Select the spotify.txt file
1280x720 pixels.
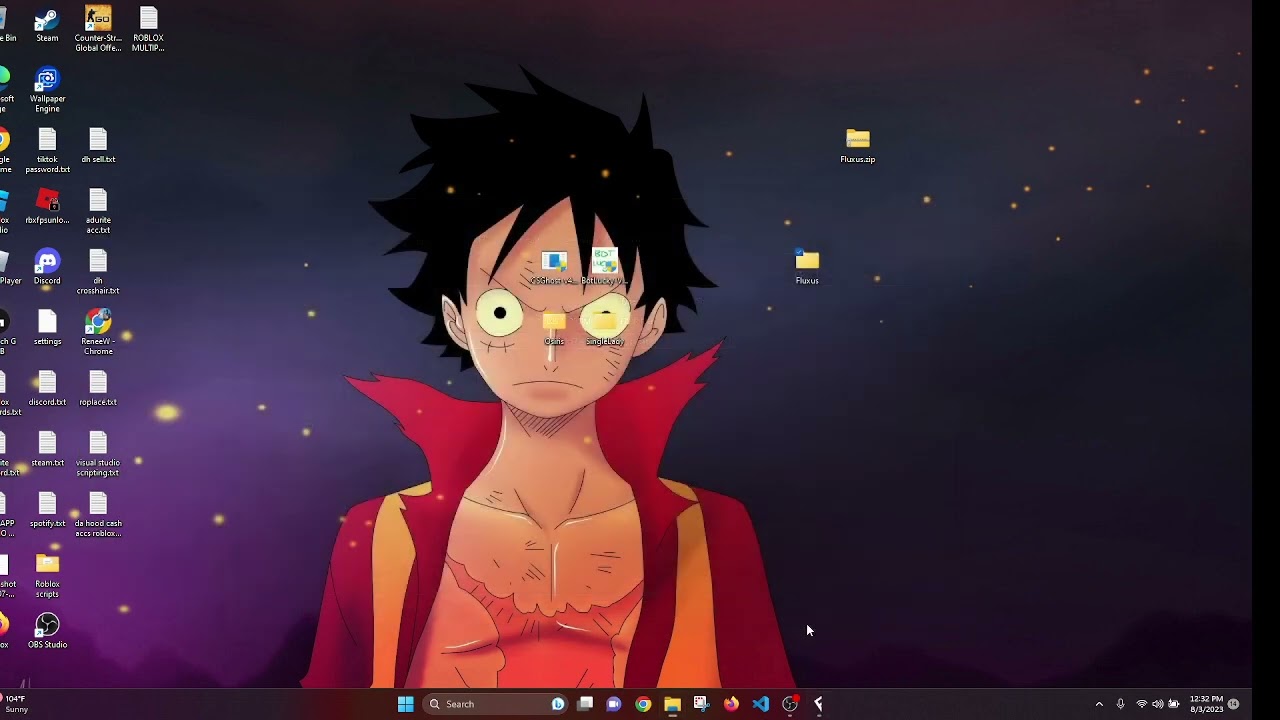point(47,510)
